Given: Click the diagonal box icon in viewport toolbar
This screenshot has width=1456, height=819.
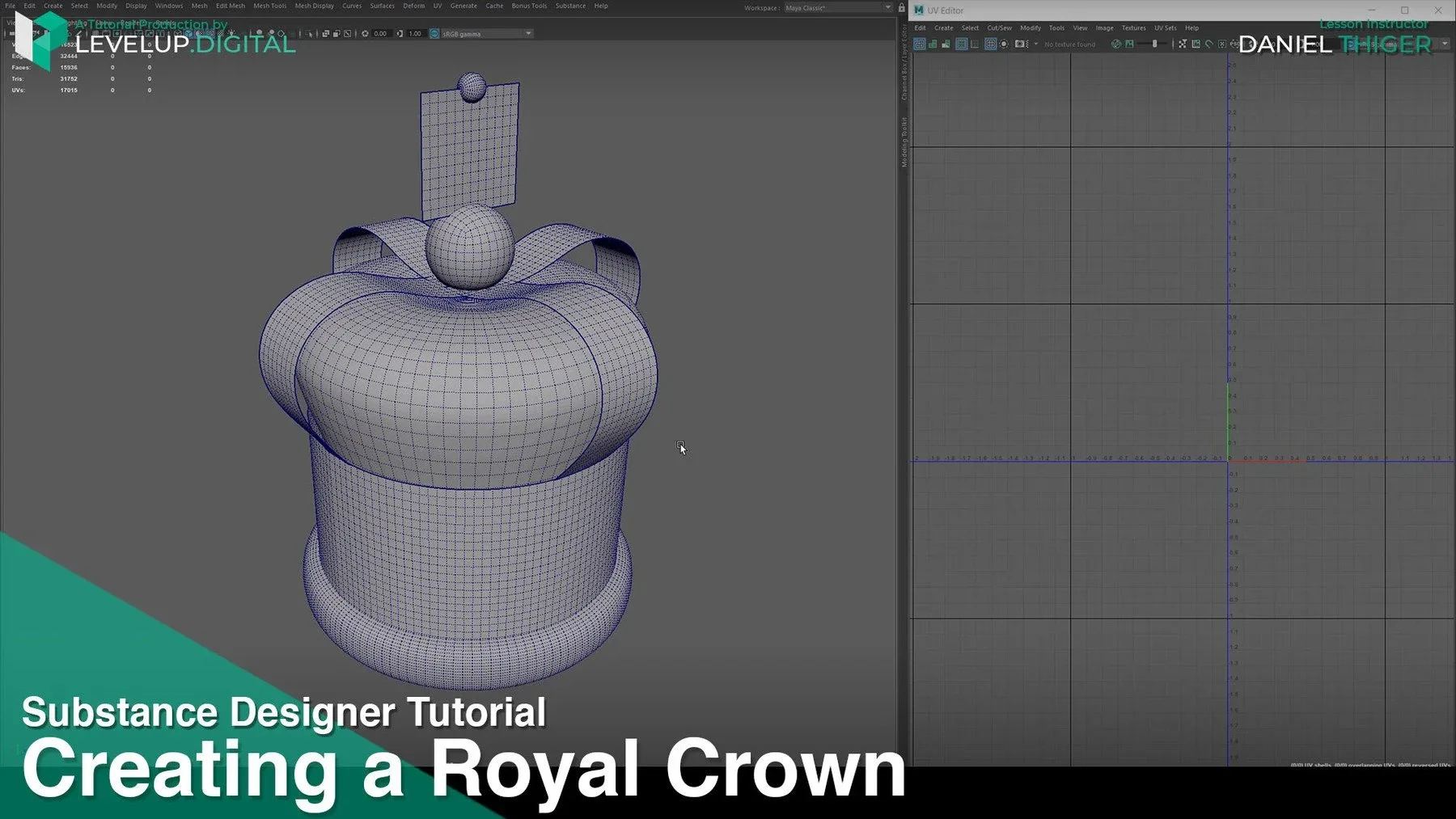Looking at the screenshot, I should [348, 34].
